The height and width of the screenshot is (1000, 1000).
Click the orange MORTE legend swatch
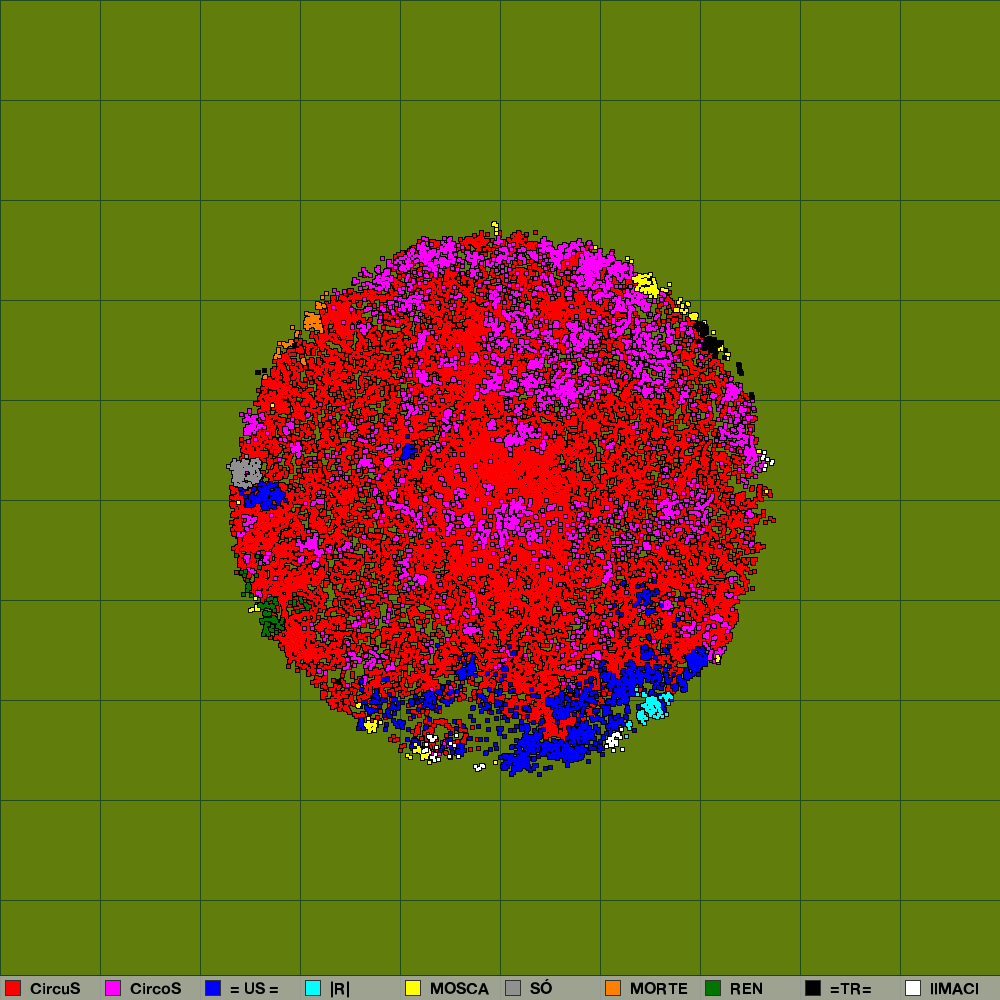[x=613, y=988]
